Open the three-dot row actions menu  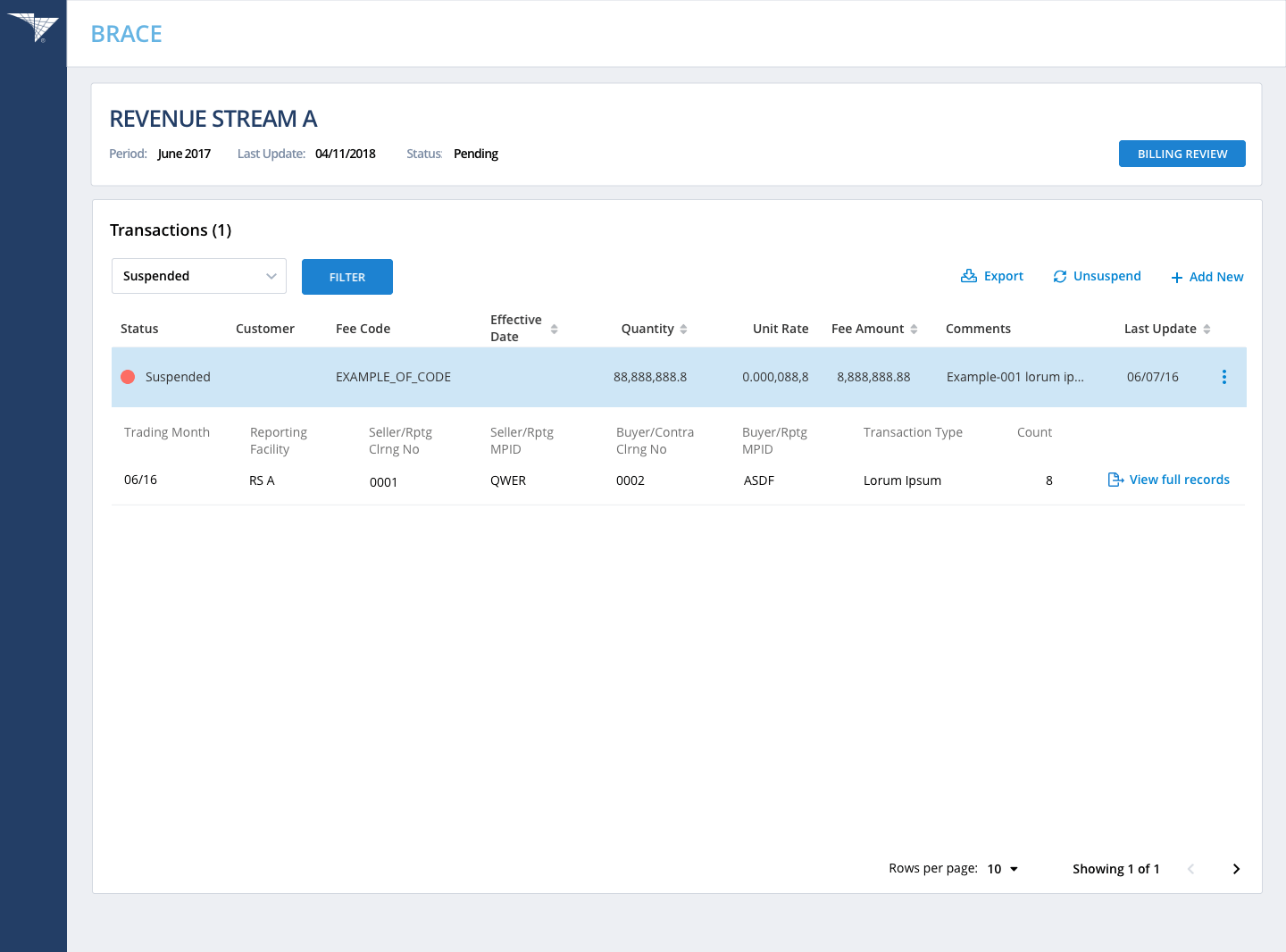1224,377
